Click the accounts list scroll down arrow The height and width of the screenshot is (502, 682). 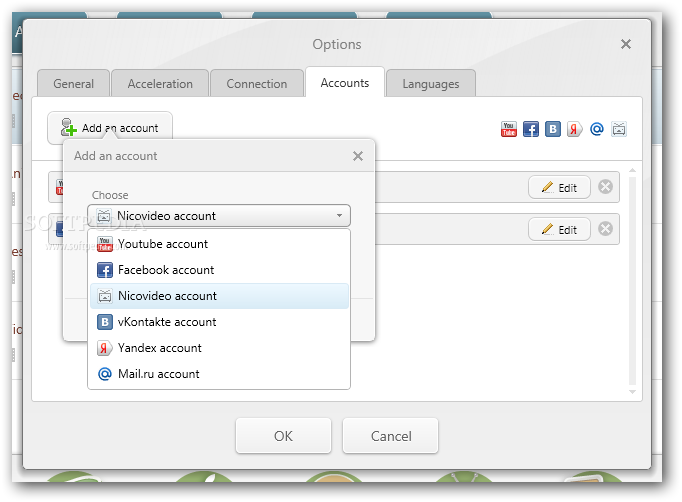point(632,392)
